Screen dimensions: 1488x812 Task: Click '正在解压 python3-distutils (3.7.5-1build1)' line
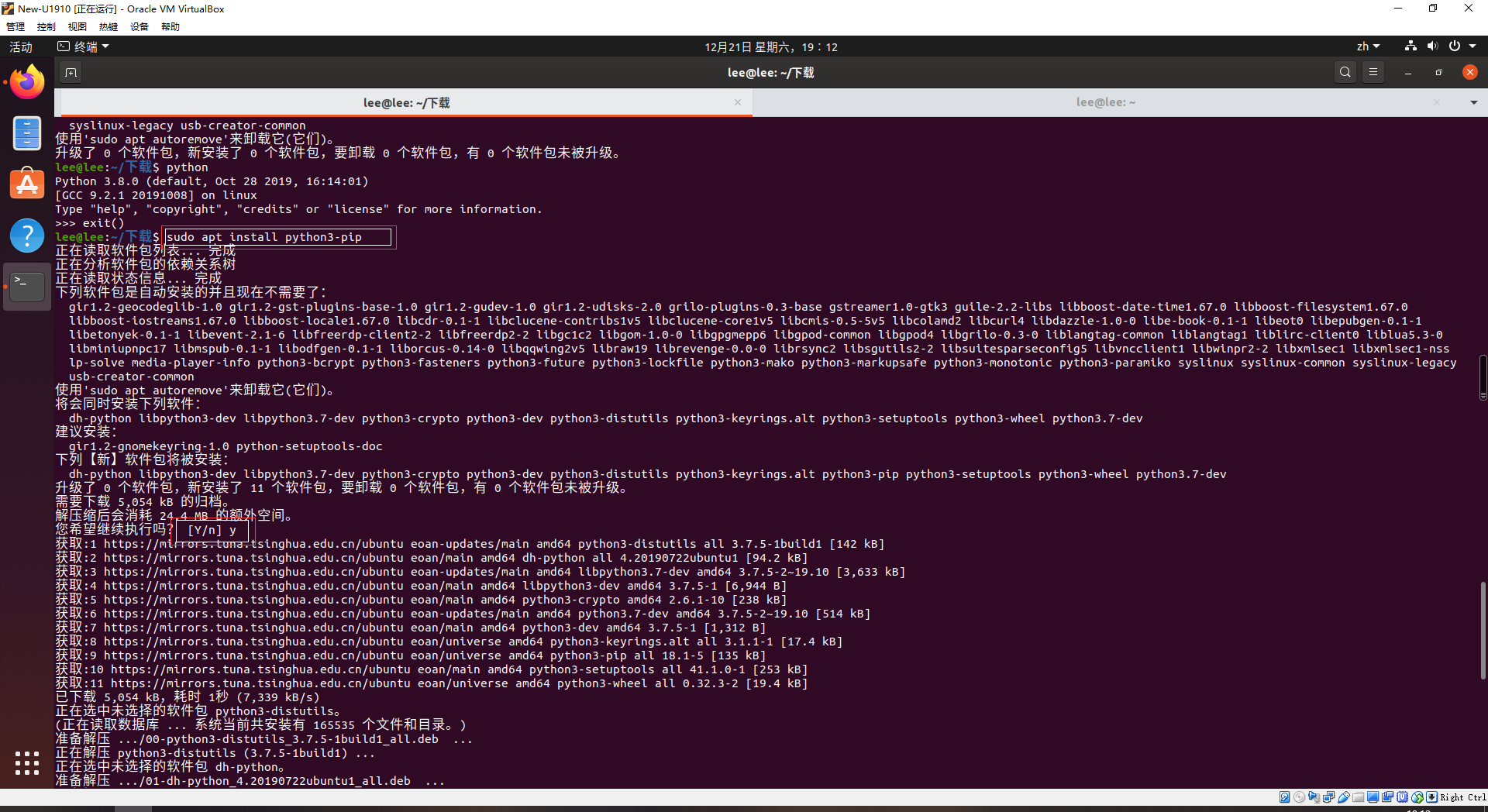[215, 753]
